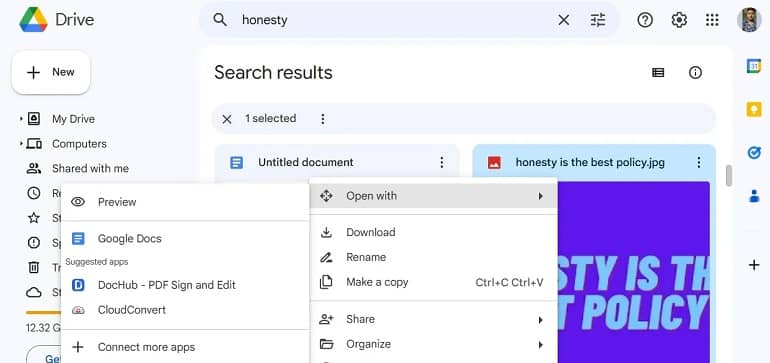Image resolution: width=770 pixels, height=363 pixels.
Task: Open Google Keep side panel icon
Action: pos(754,110)
